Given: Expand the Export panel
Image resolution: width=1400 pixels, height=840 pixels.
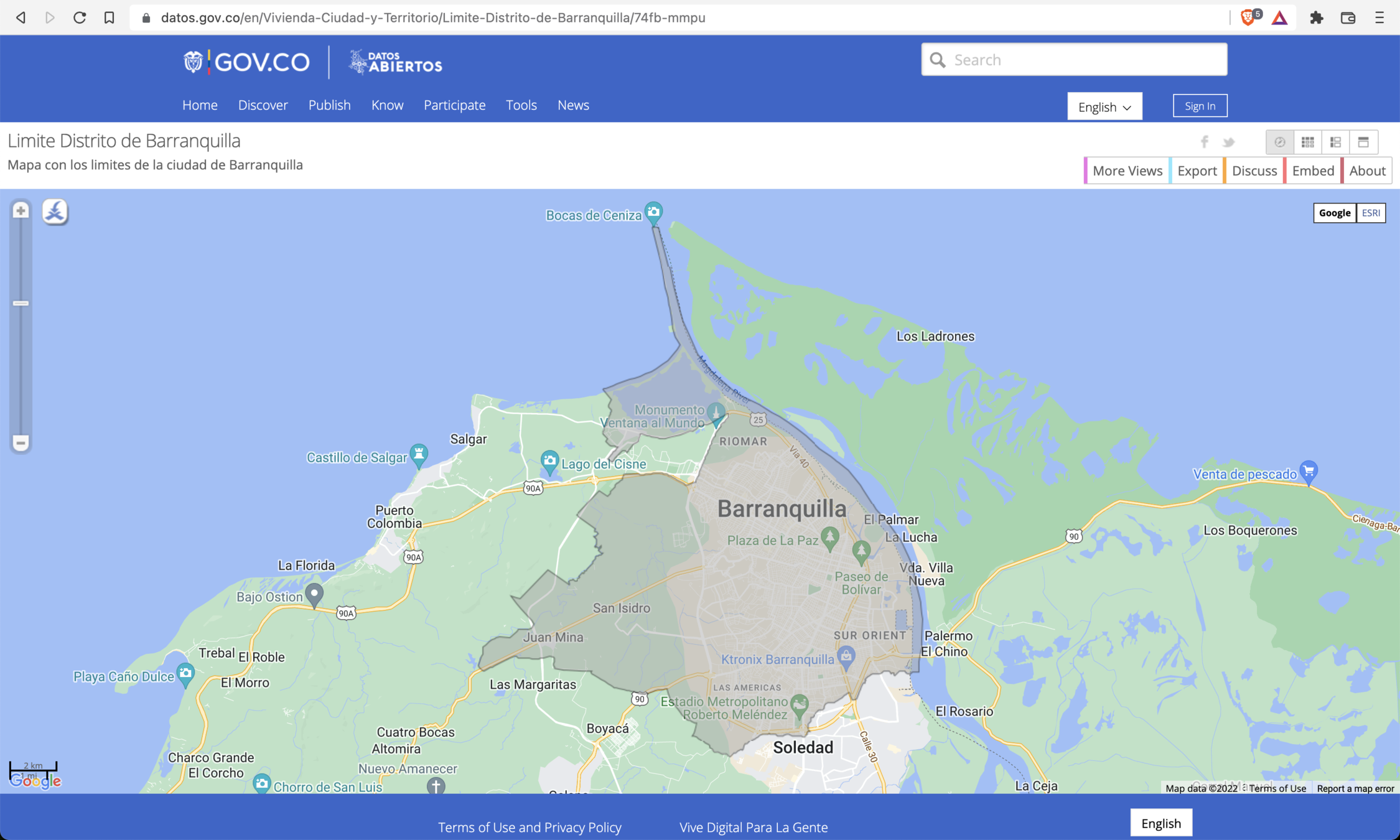Looking at the screenshot, I should click(x=1197, y=170).
